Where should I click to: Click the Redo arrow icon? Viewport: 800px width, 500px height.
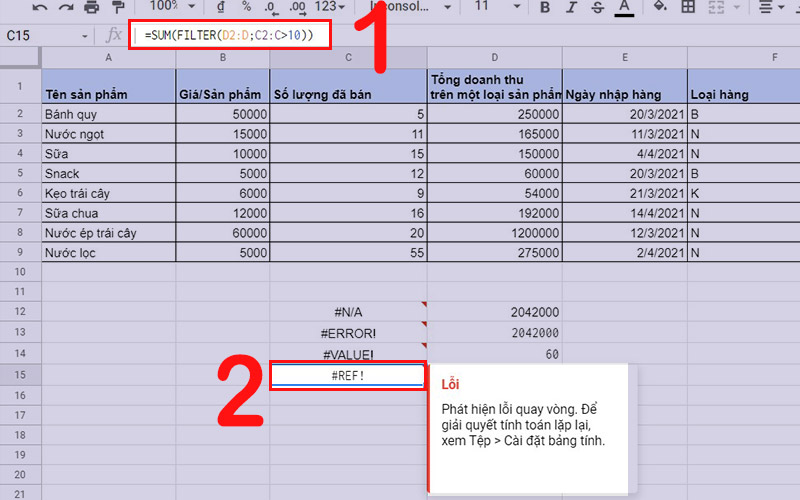tap(66, 7)
